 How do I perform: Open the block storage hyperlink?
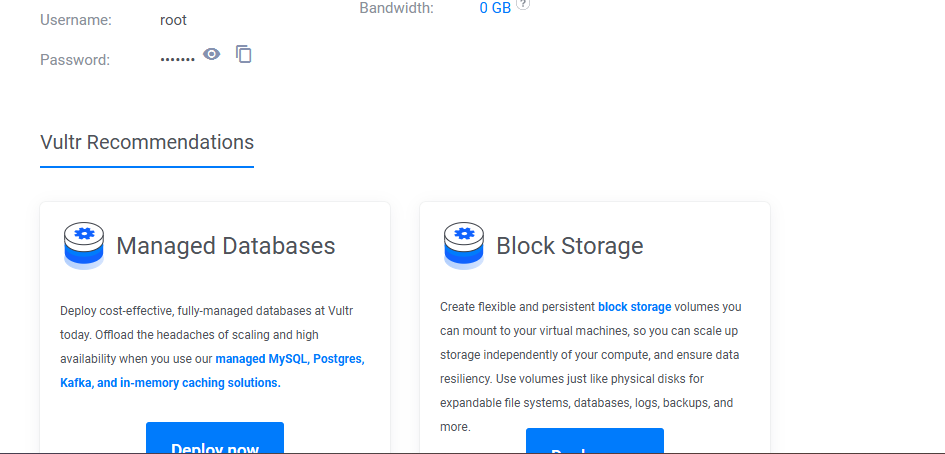click(x=635, y=307)
